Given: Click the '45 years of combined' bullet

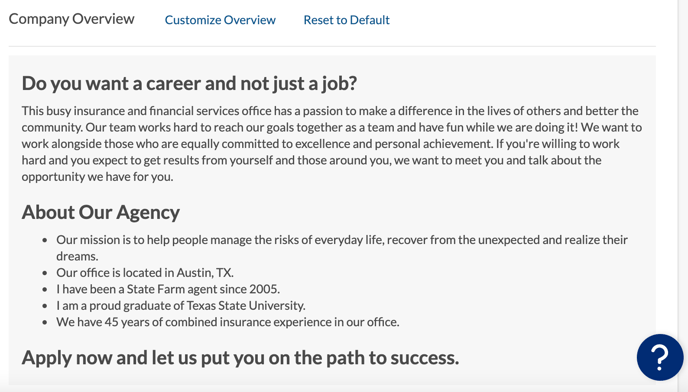Looking at the screenshot, I should tap(228, 322).
